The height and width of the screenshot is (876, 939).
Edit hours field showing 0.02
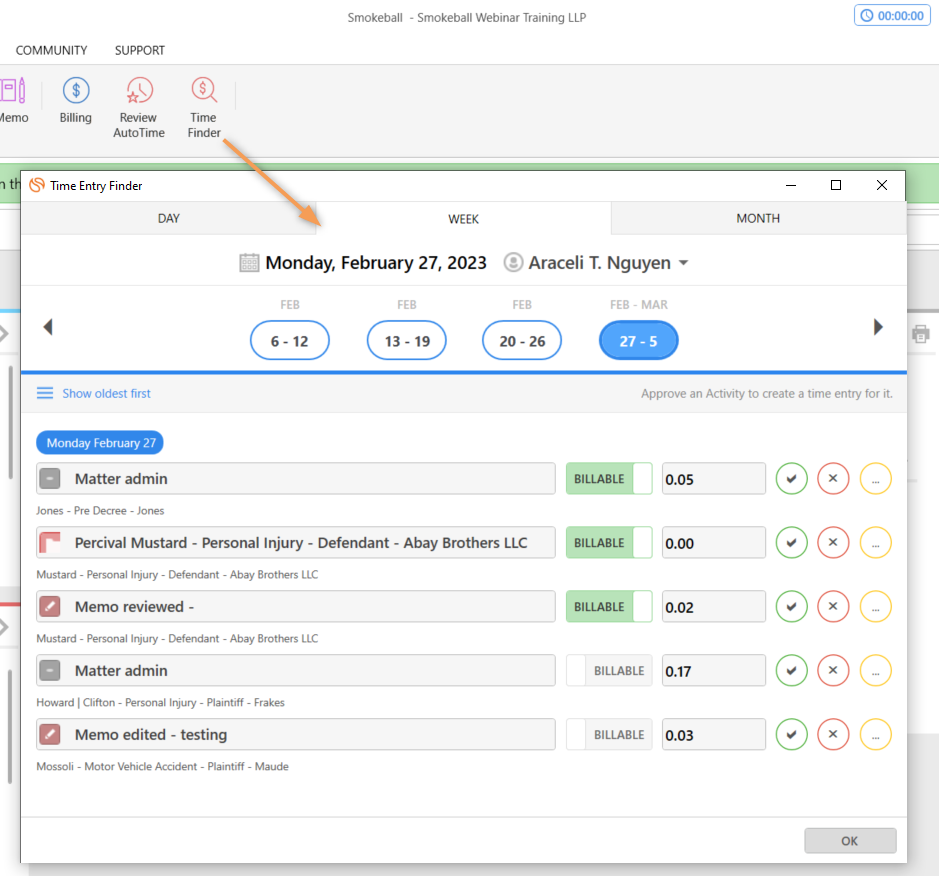point(714,607)
